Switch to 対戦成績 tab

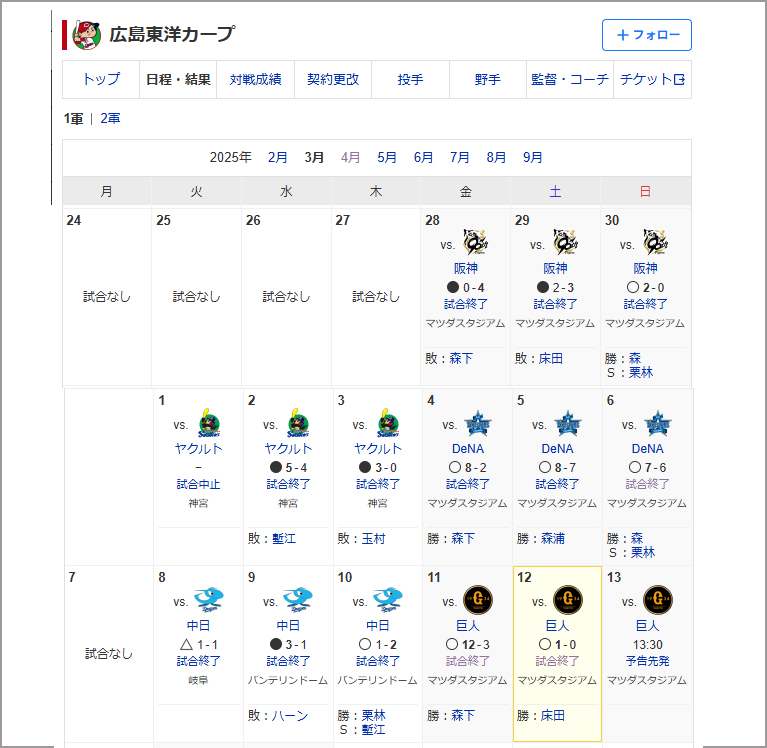point(255,79)
